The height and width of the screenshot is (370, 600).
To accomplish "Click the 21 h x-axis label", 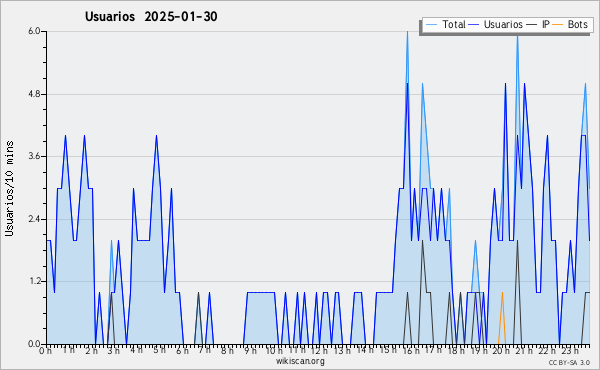I will pyautogui.click(x=524, y=351).
